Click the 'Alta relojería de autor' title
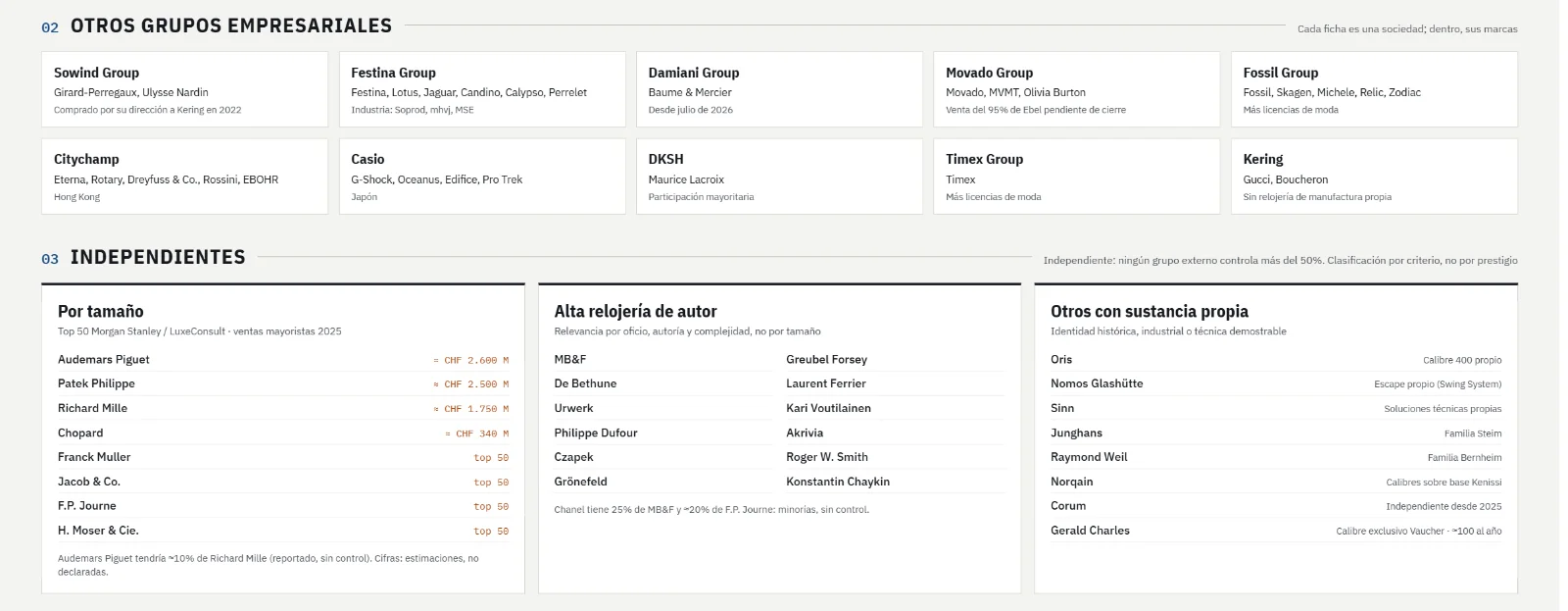The height and width of the screenshot is (611, 1568). coord(635,311)
